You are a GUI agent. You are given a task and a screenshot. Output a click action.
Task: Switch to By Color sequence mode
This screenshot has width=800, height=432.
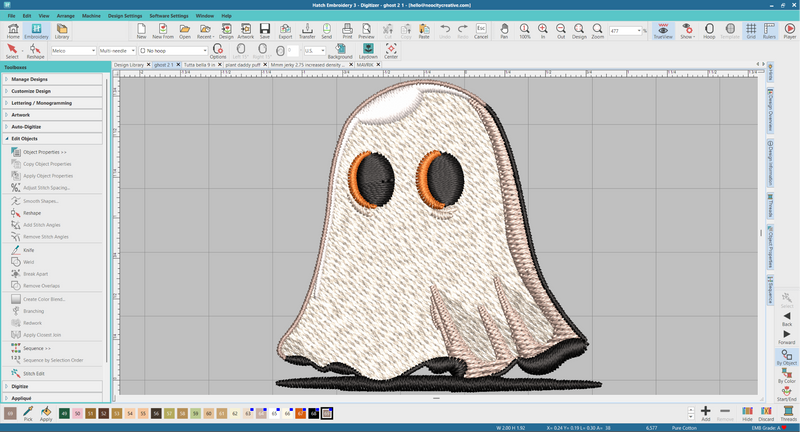point(787,376)
